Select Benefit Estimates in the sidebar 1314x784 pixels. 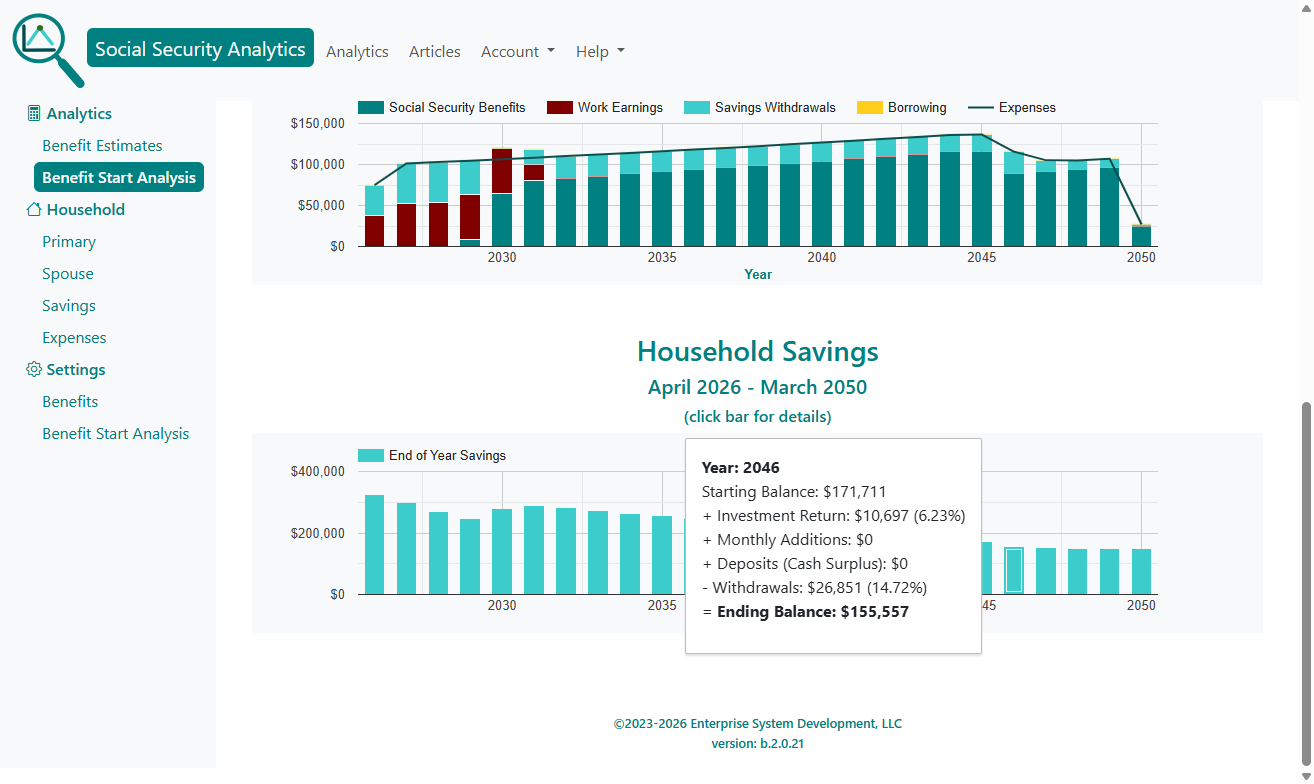pos(101,145)
